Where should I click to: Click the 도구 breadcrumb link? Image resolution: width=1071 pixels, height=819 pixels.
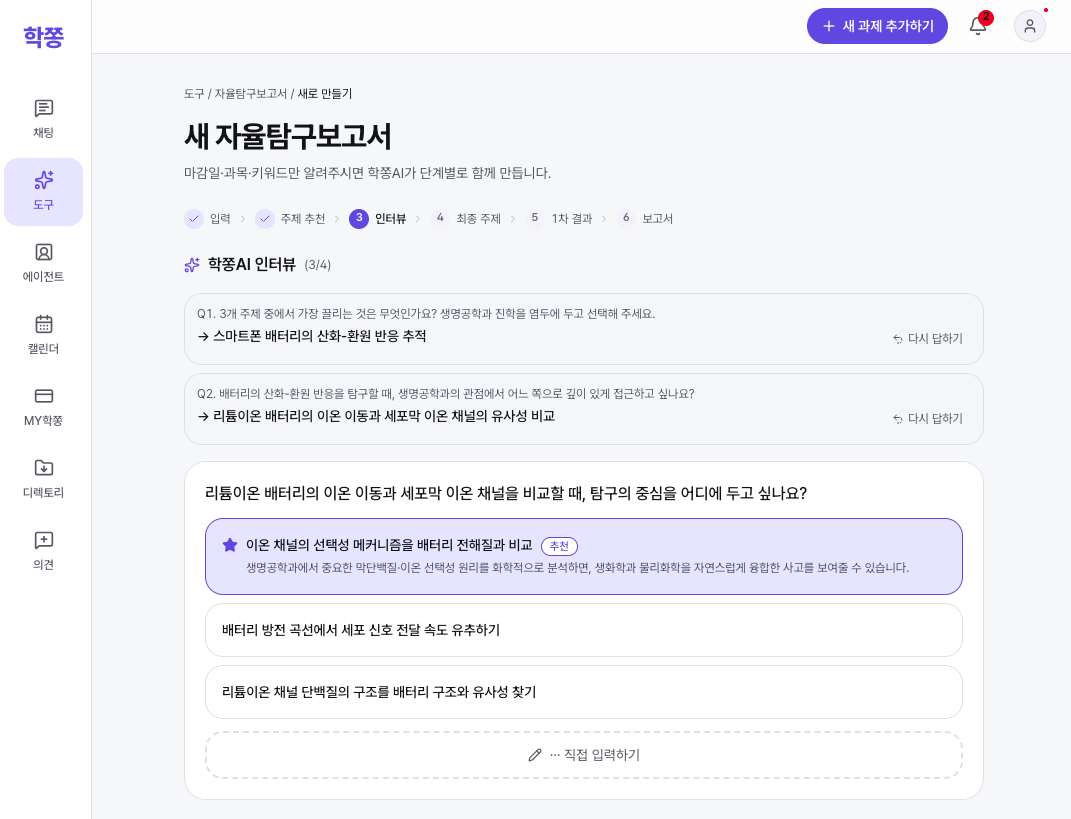point(194,94)
